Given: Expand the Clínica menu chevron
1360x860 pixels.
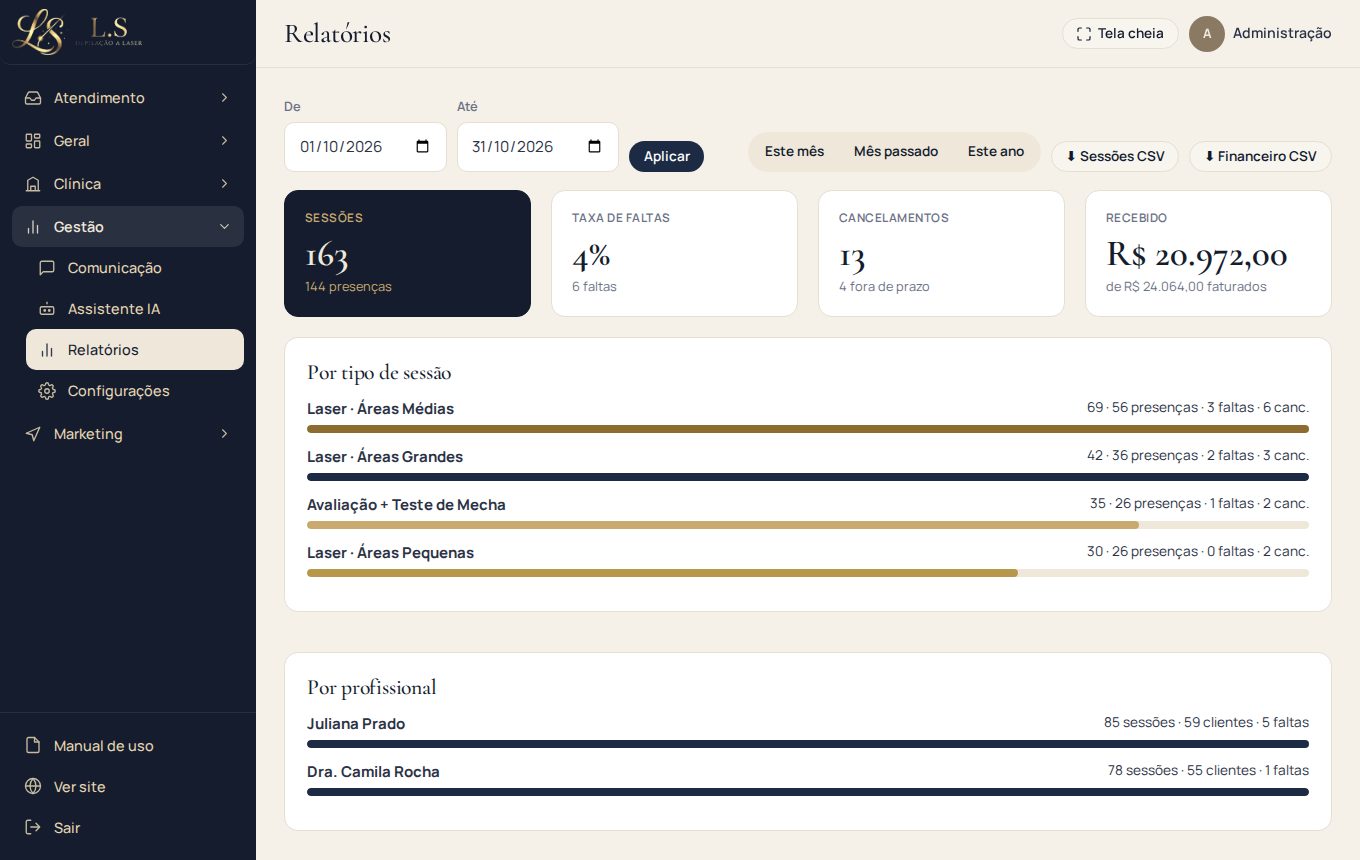Looking at the screenshot, I should coord(224,184).
